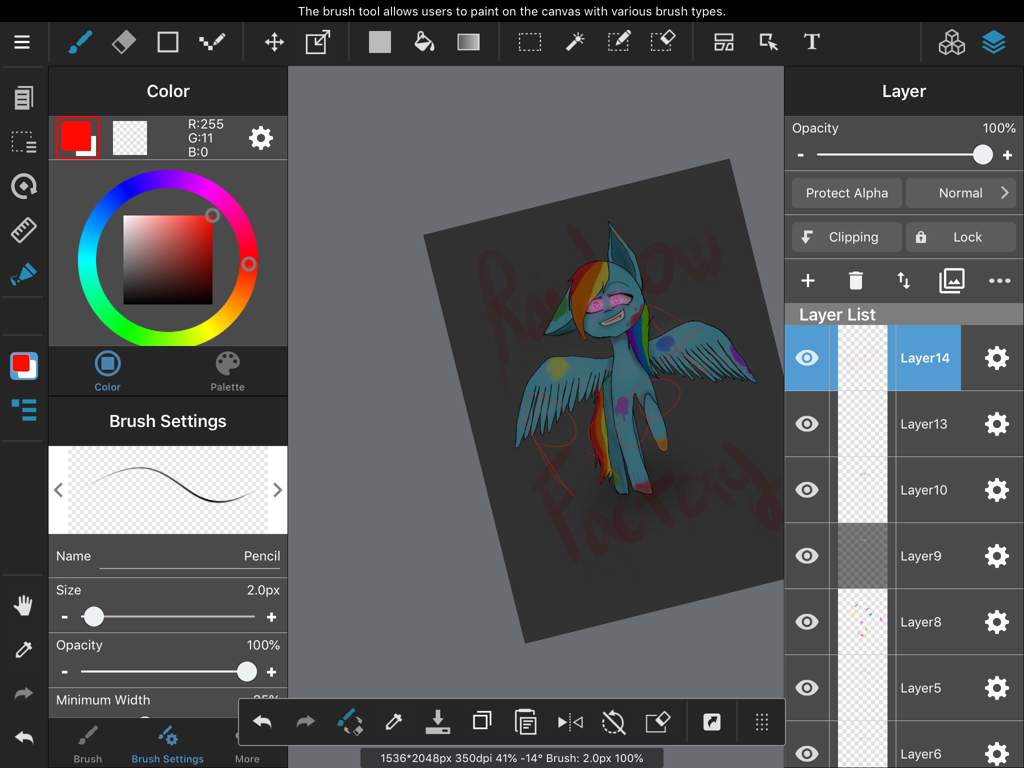
Task: Hide Layer8 with its eye icon
Action: coord(807,622)
